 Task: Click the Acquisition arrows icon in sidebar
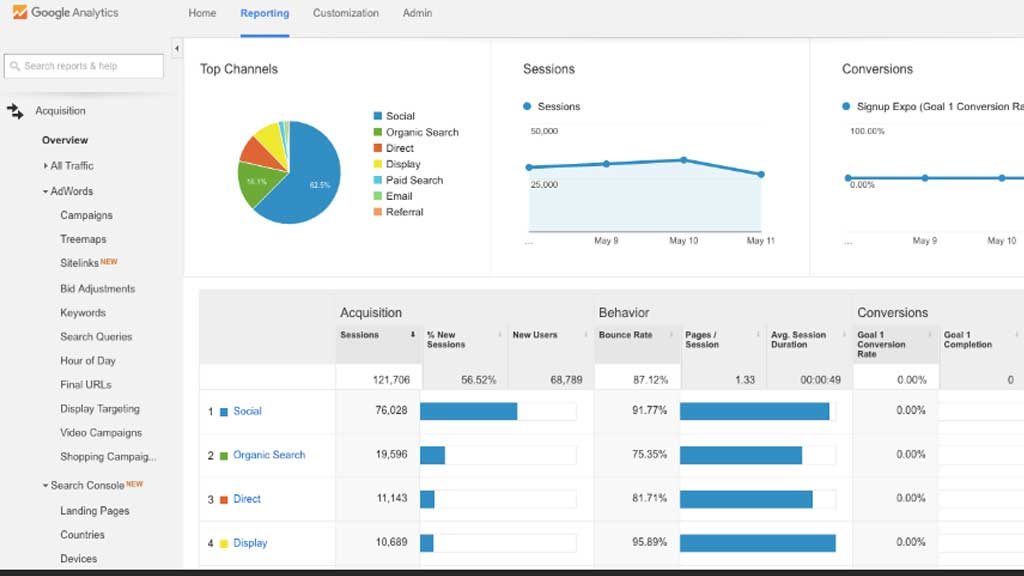pos(15,111)
